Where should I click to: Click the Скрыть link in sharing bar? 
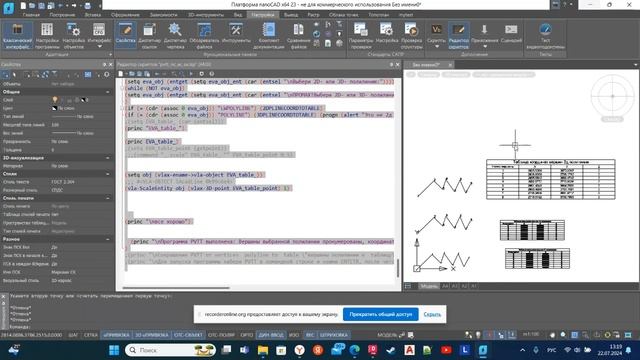(432, 314)
